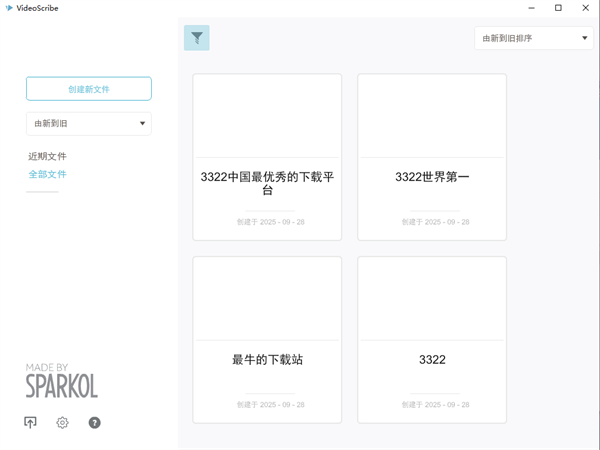The height and width of the screenshot is (450, 600).
Task: Open the help question mark icon
Action: (x=95, y=422)
